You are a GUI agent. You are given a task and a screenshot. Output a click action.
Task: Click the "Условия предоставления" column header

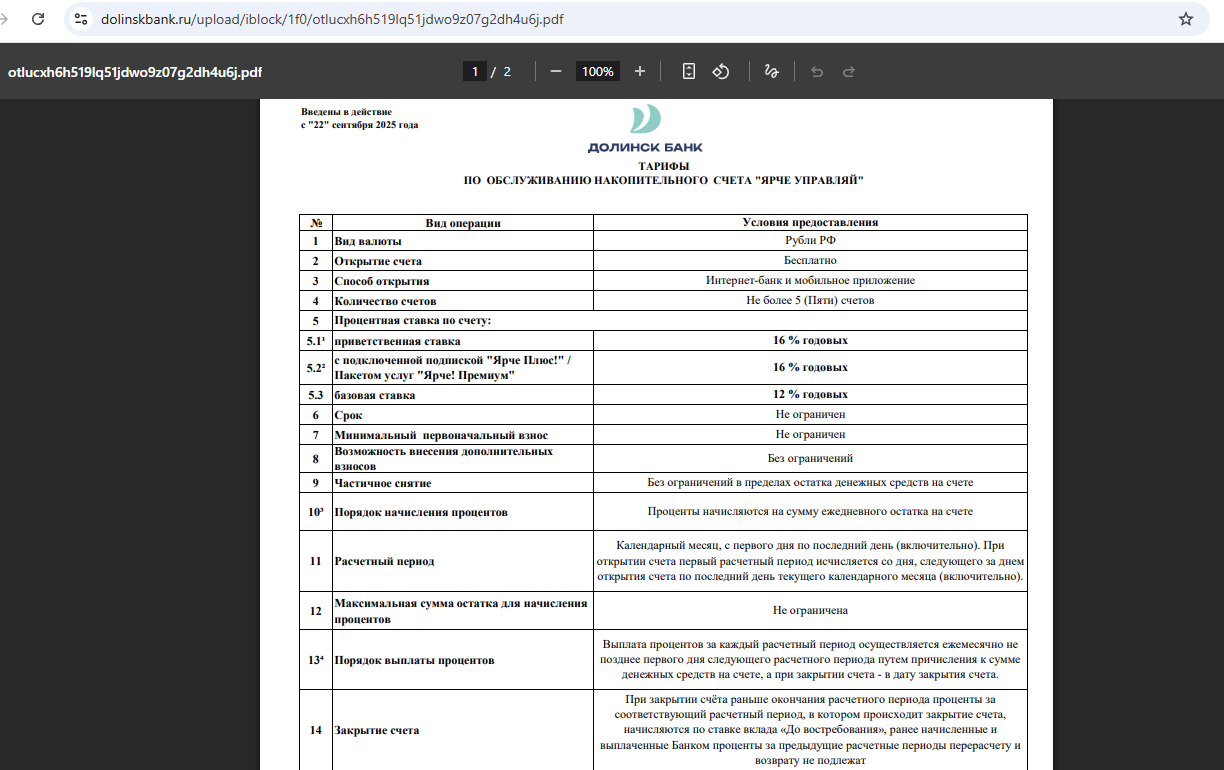tap(810, 222)
